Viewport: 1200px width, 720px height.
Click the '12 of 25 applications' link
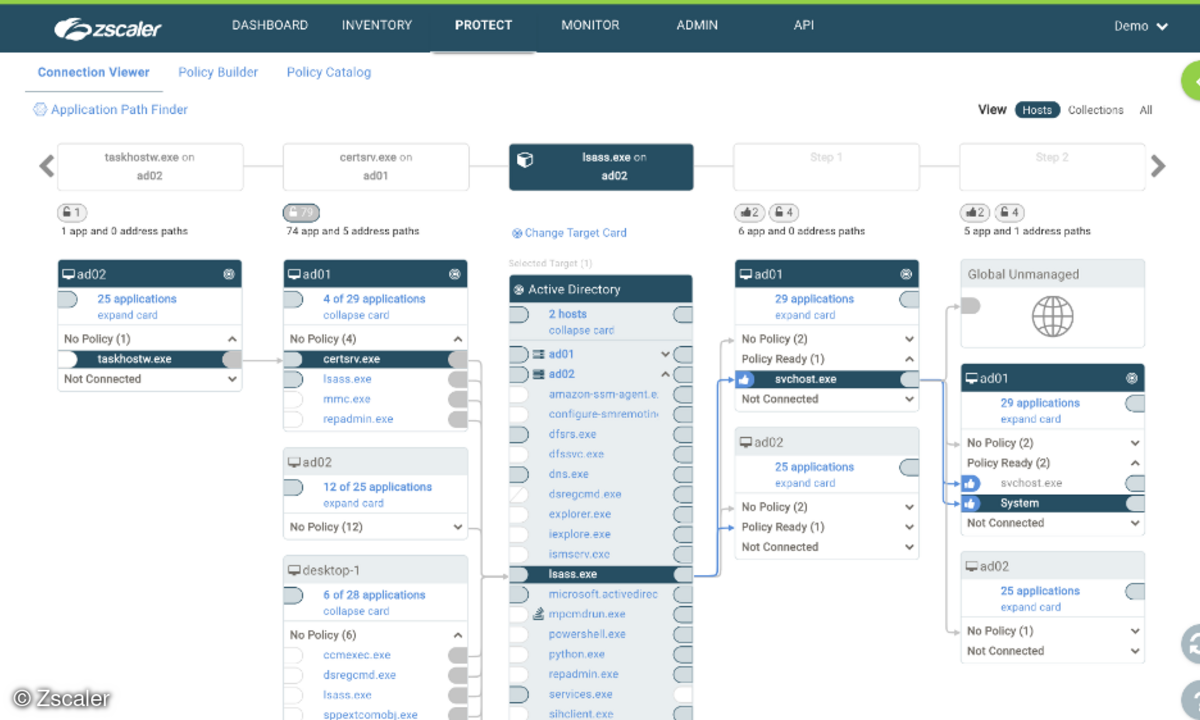pyautogui.click(x=377, y=487)
